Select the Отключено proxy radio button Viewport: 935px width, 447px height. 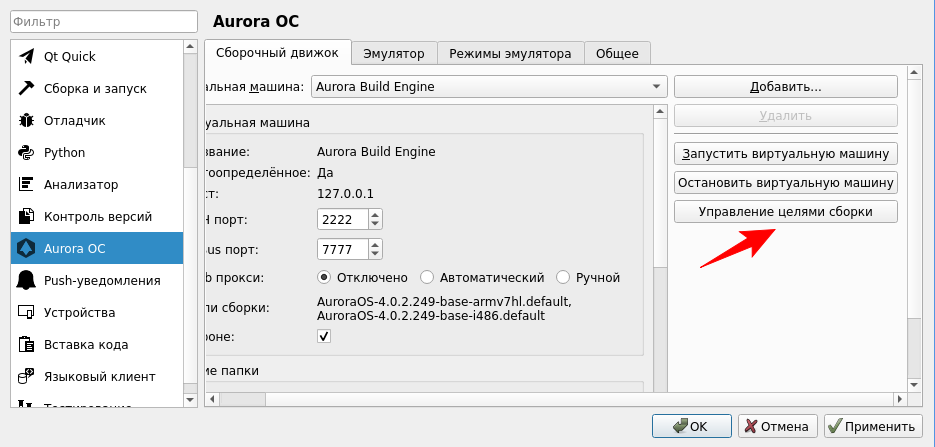tap(324, 277)
